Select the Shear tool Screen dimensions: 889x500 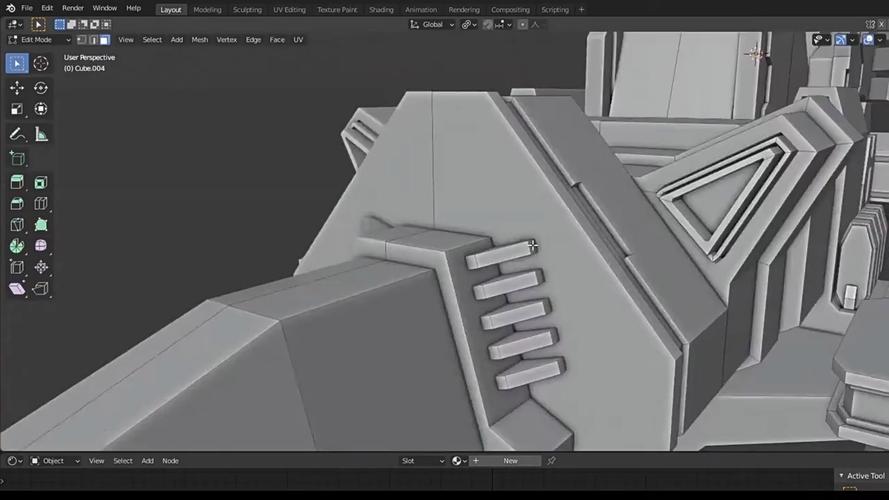click(x=17, y=289)
